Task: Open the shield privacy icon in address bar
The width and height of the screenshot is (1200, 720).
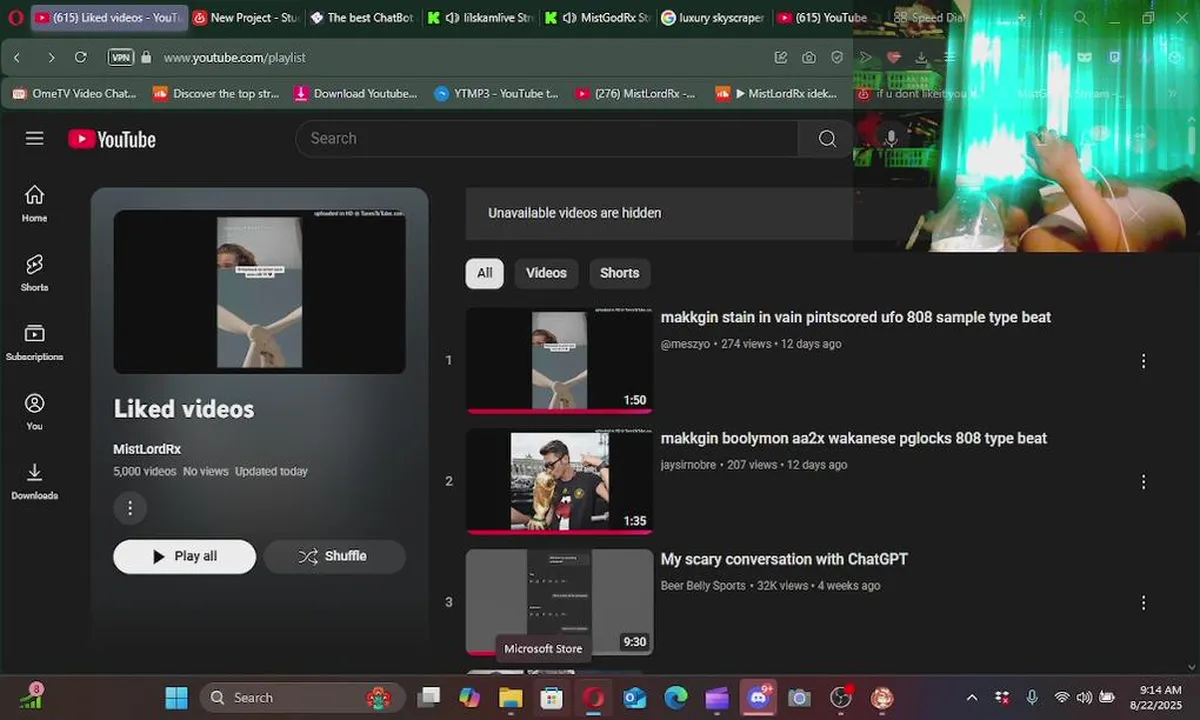Action: 837,58
